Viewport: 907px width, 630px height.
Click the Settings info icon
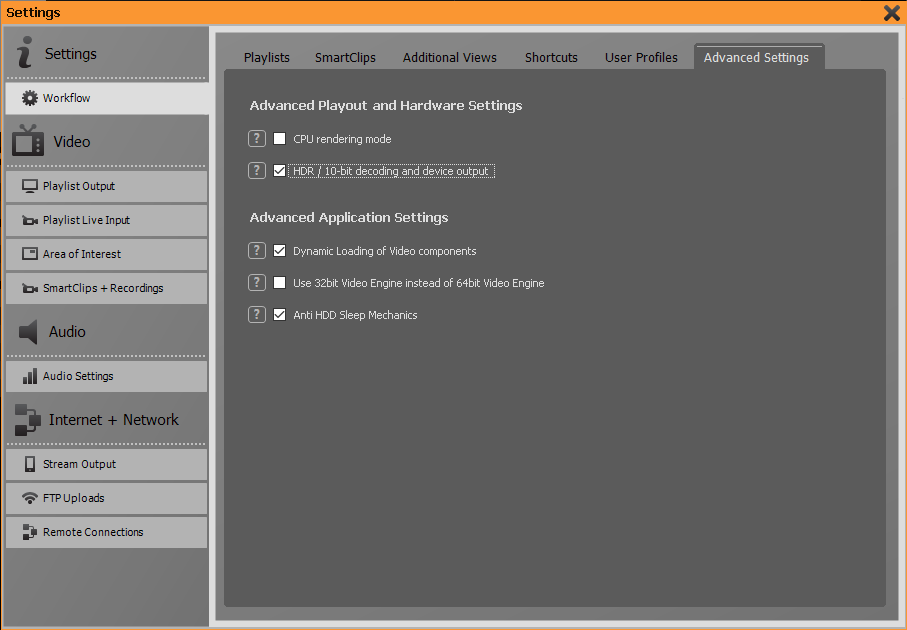point(24,52)
